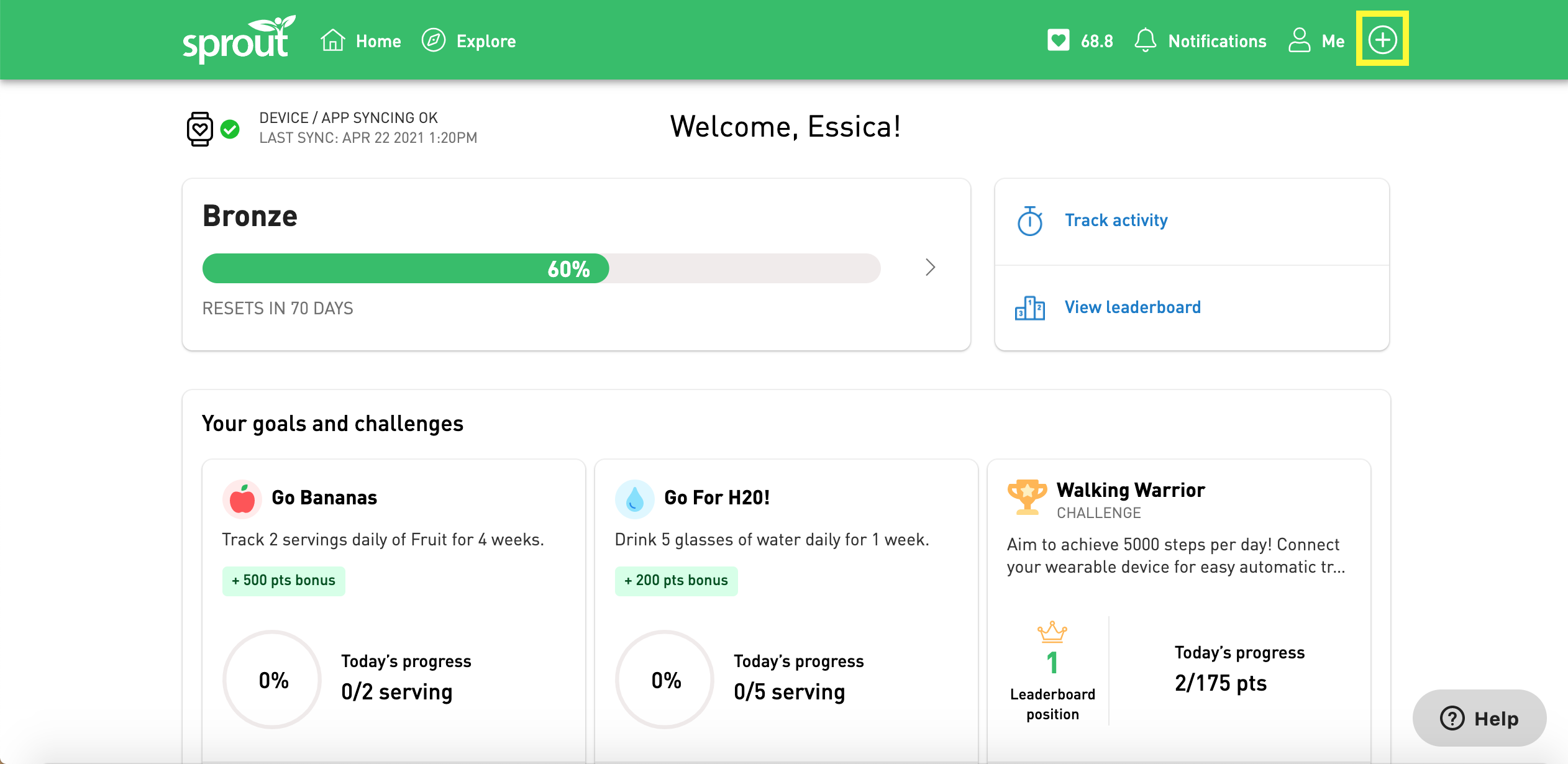This screenshot has width=1568, height=764.
Task: Click the Help question mark icon
Action: (x=1452, y=719)
